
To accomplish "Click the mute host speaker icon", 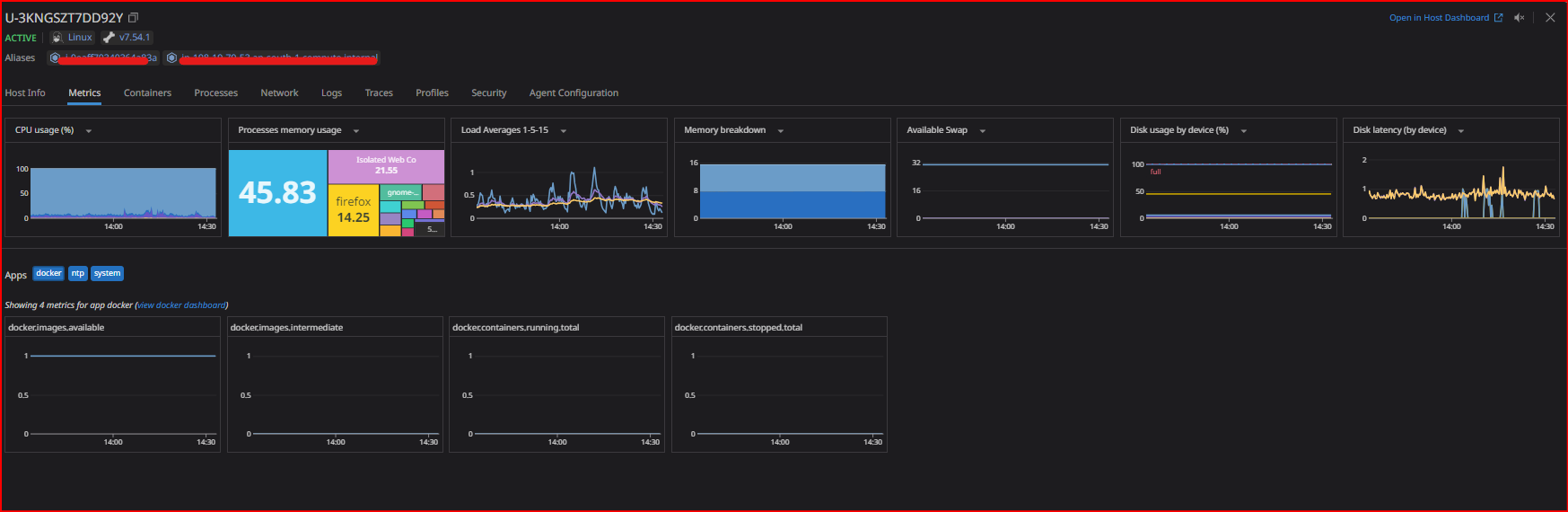I will click(1519, 18).
